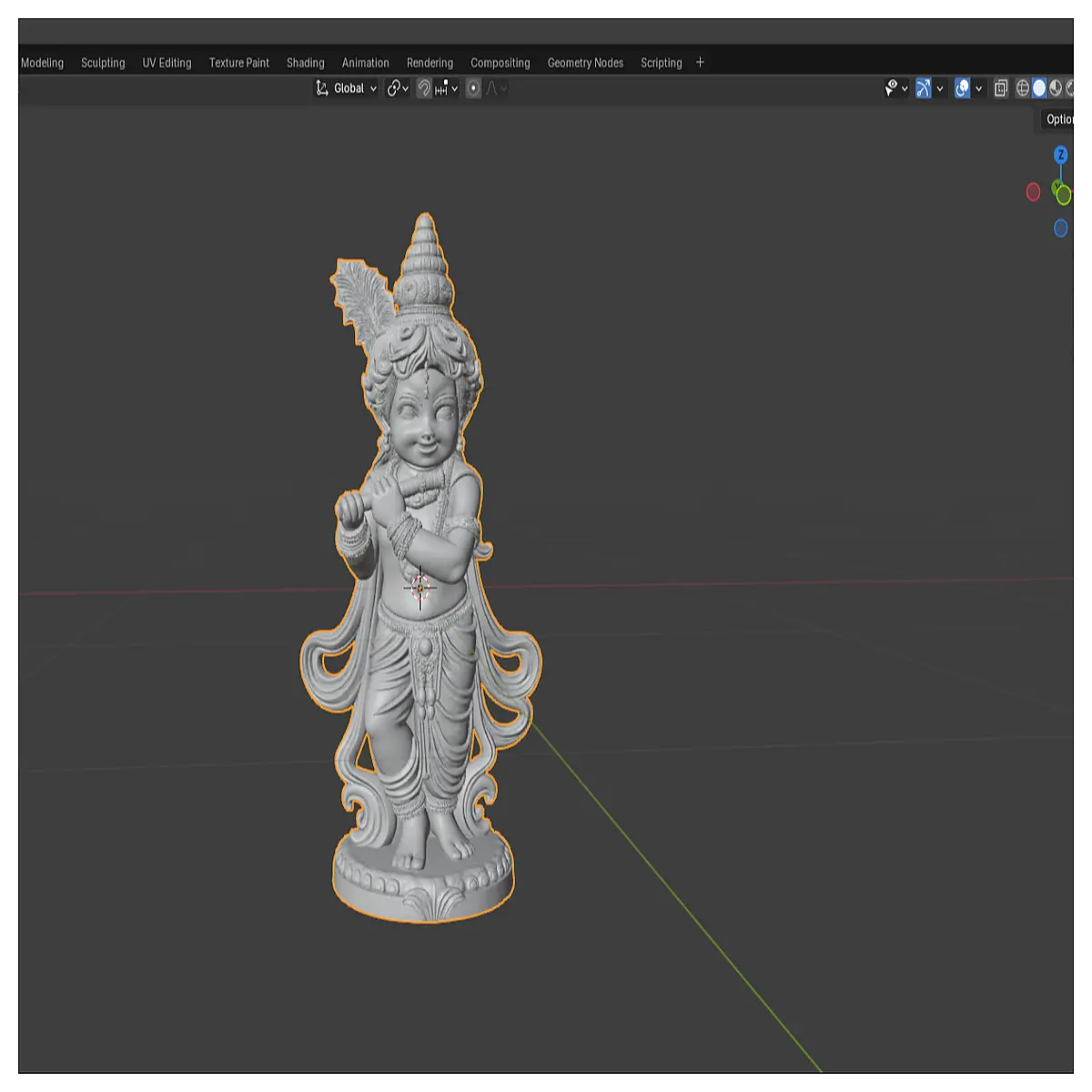Click the 3D cursor in viewport

[420, 588]
